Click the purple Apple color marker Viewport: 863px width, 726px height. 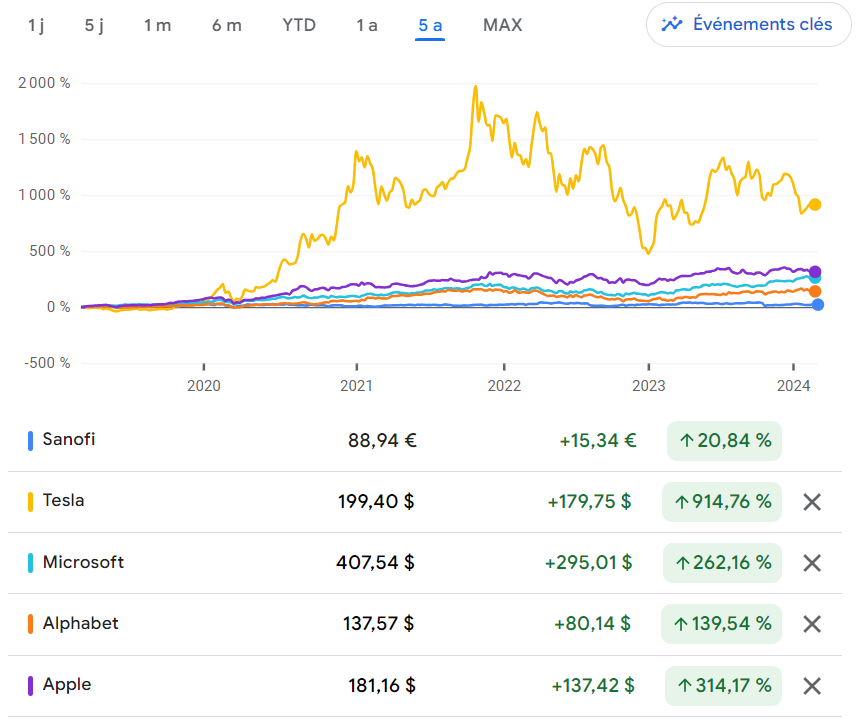[30, 686]
